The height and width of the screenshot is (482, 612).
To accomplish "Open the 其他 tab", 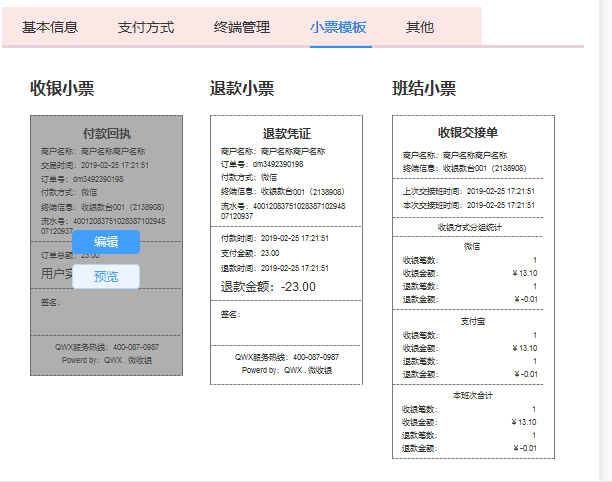I will 420,27.
